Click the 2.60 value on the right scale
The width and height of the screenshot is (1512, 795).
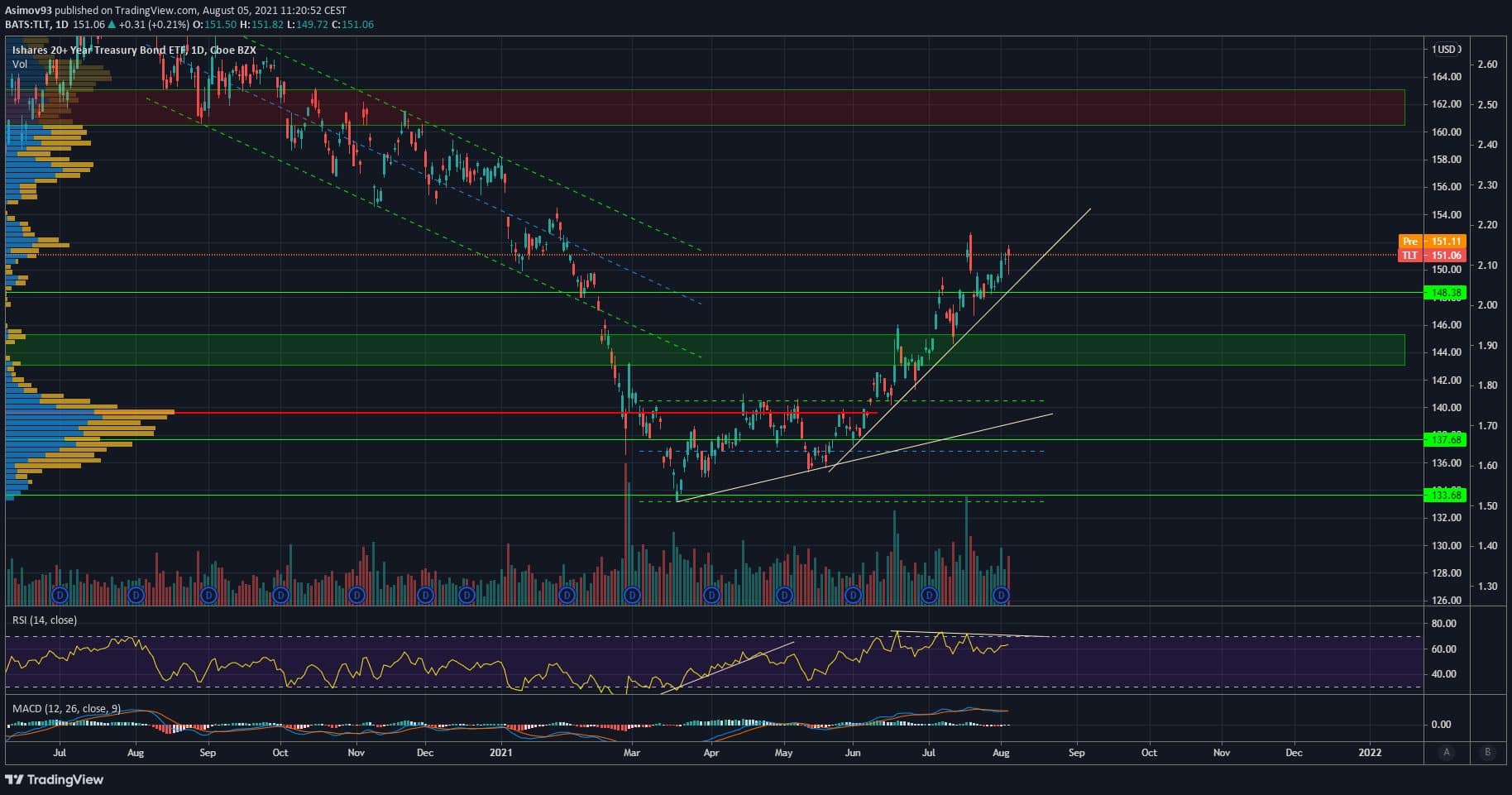1487,65
